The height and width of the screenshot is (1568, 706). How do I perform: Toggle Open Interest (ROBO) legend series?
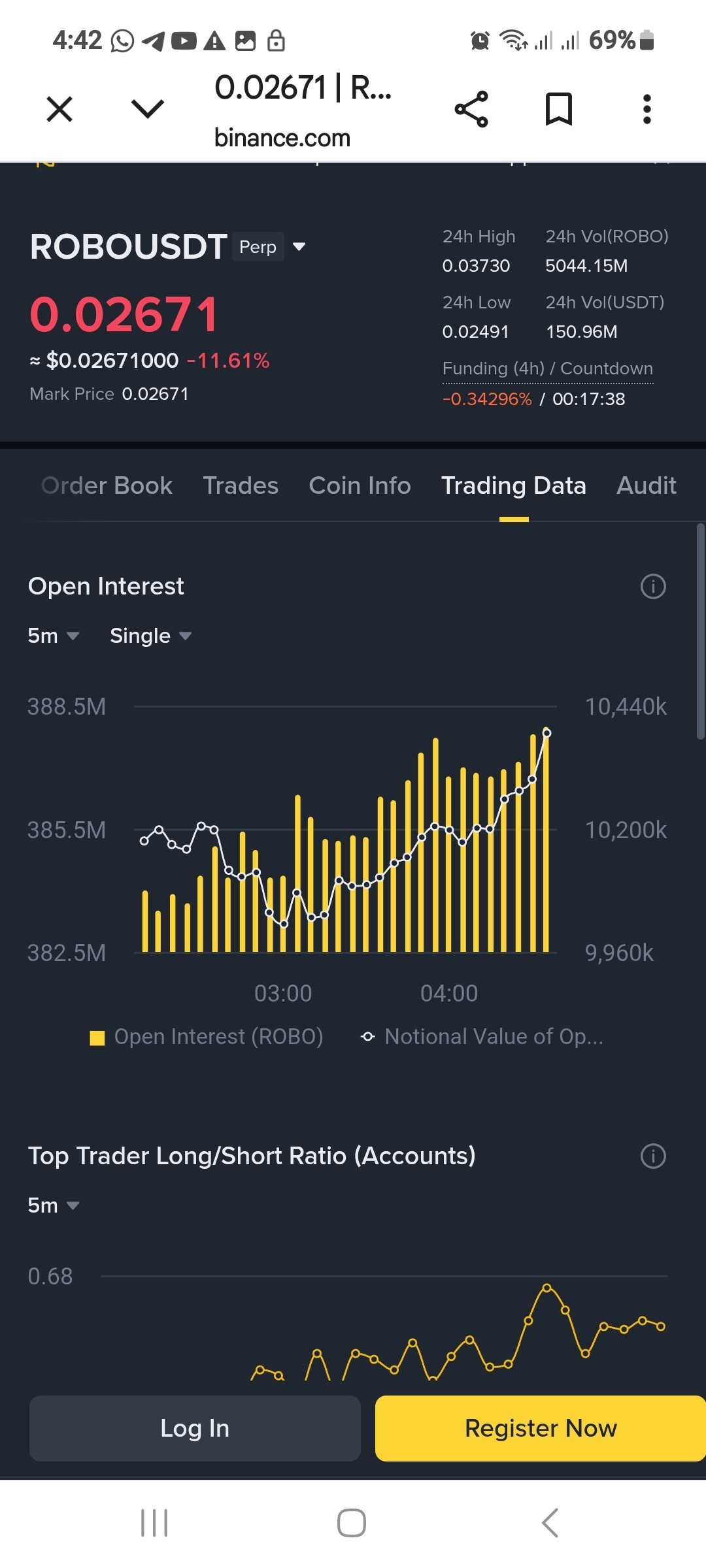[207, 1037]
